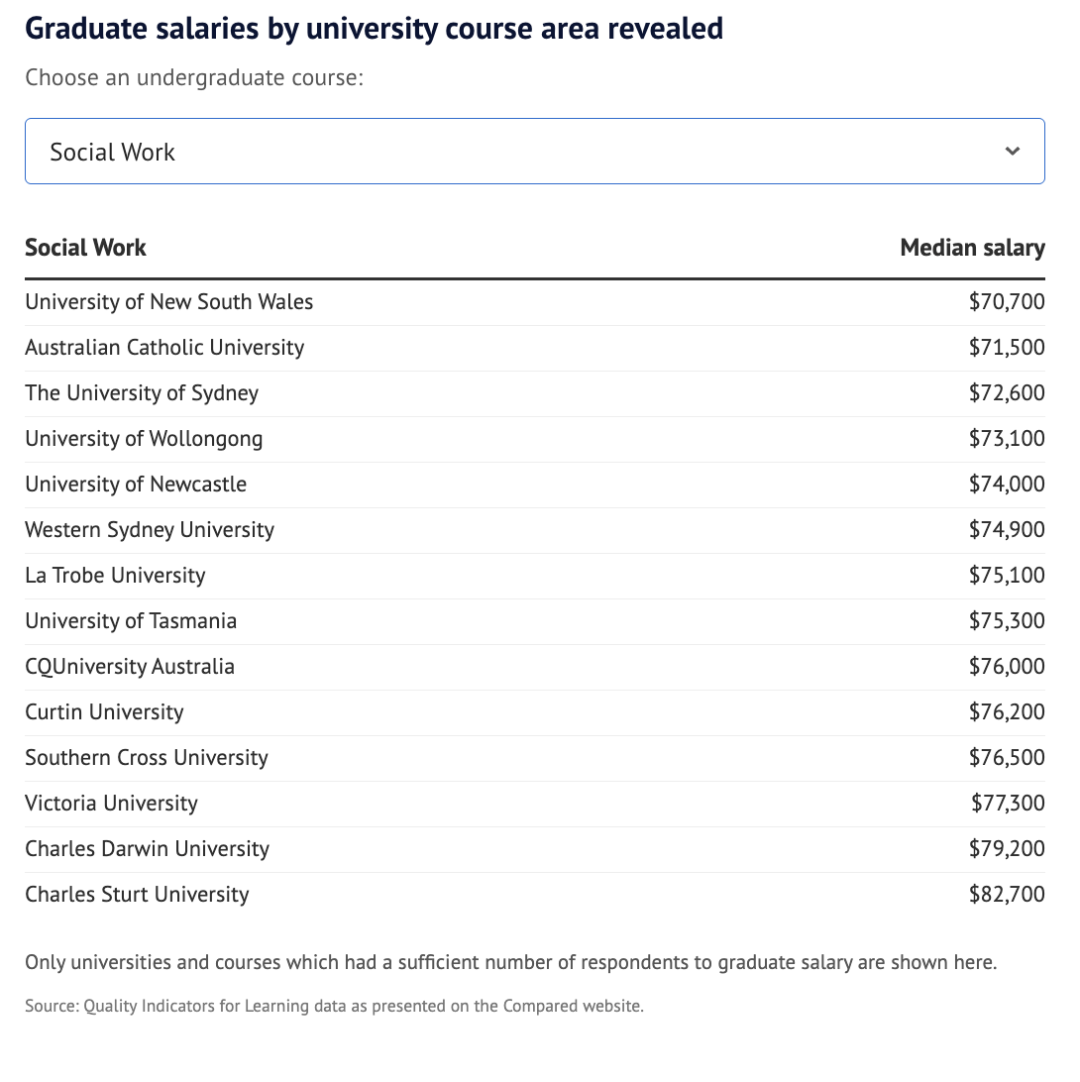Select the Australian Catholic University row
The image size is (1080, 1082).
[x=165, y=348]
